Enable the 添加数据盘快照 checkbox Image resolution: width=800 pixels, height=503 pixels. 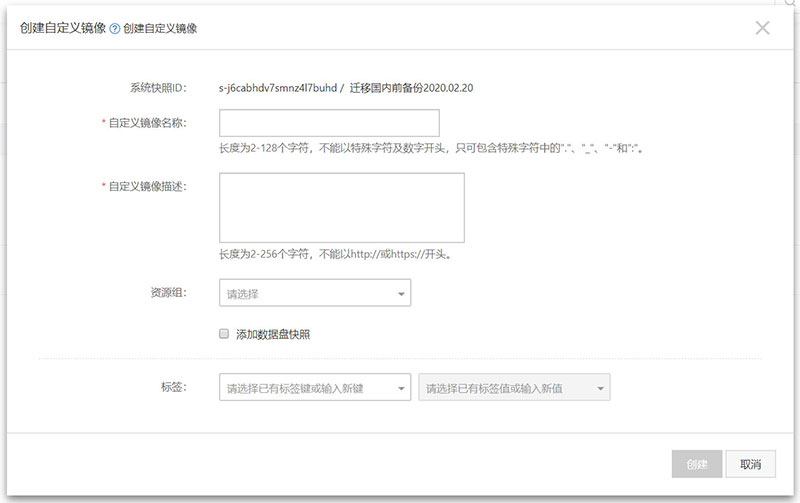[224, 334]
